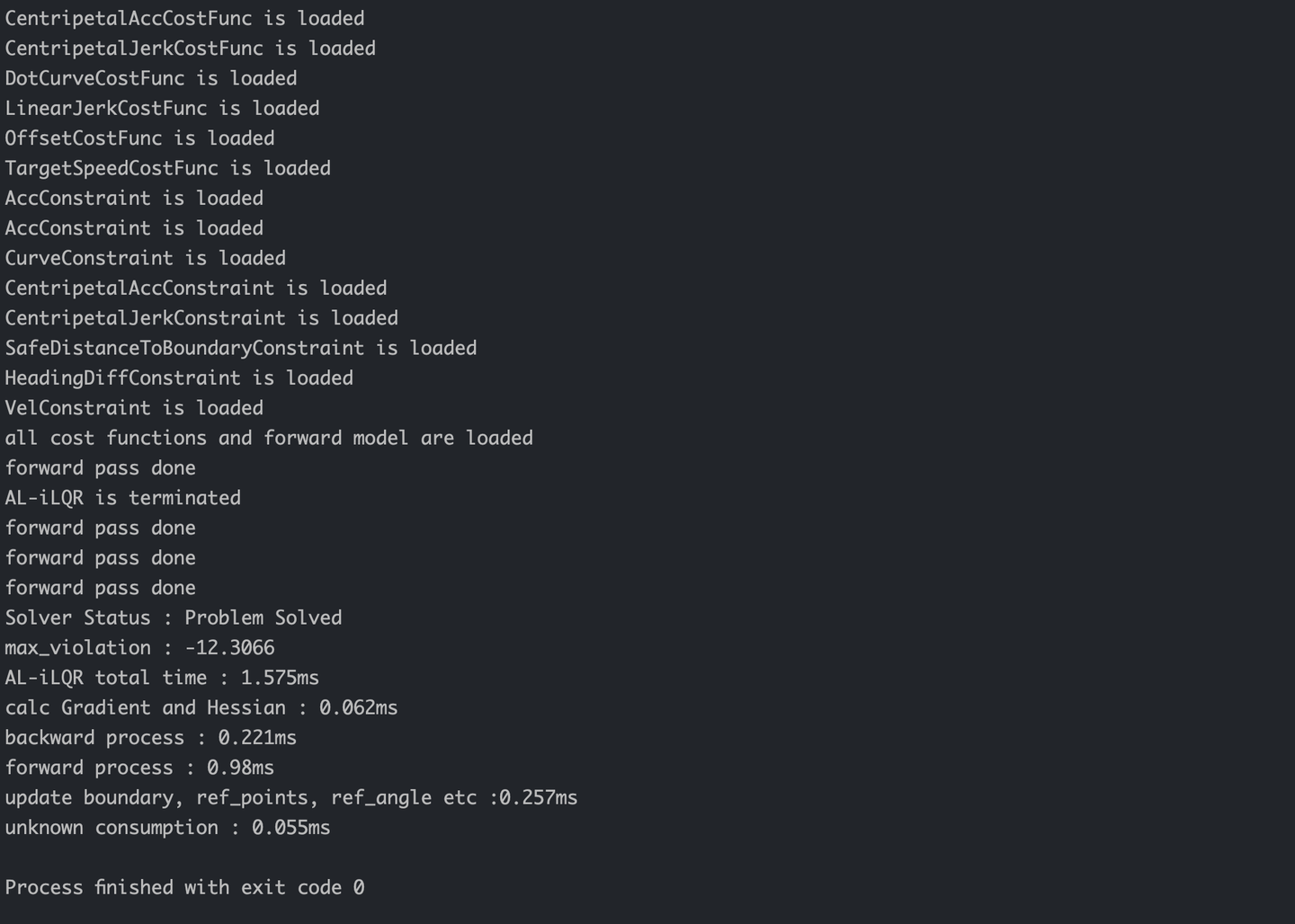Click the calc Gradient and Hessian timing

point(201,708)
